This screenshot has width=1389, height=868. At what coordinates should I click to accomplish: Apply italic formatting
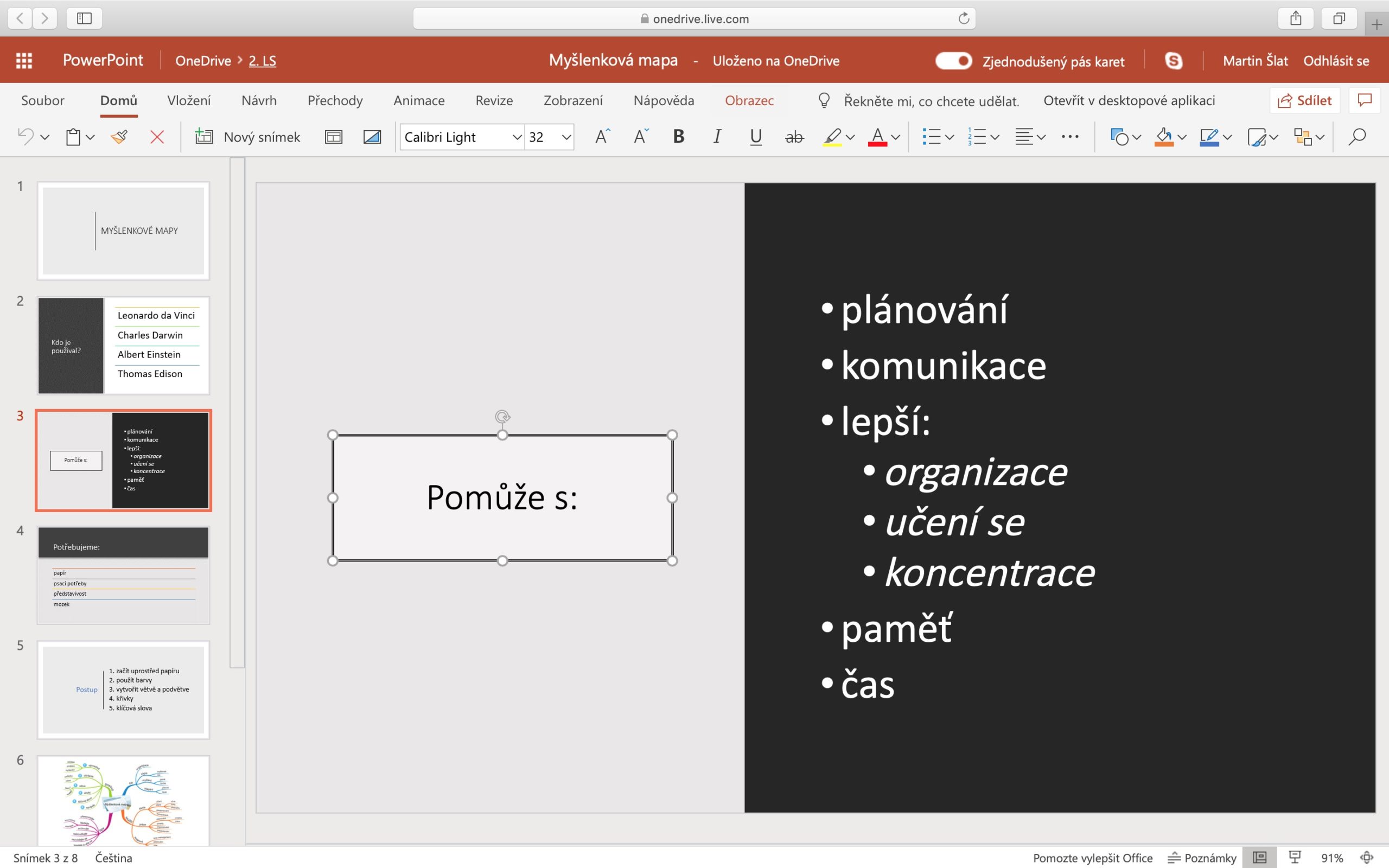[x=717, y=137]
